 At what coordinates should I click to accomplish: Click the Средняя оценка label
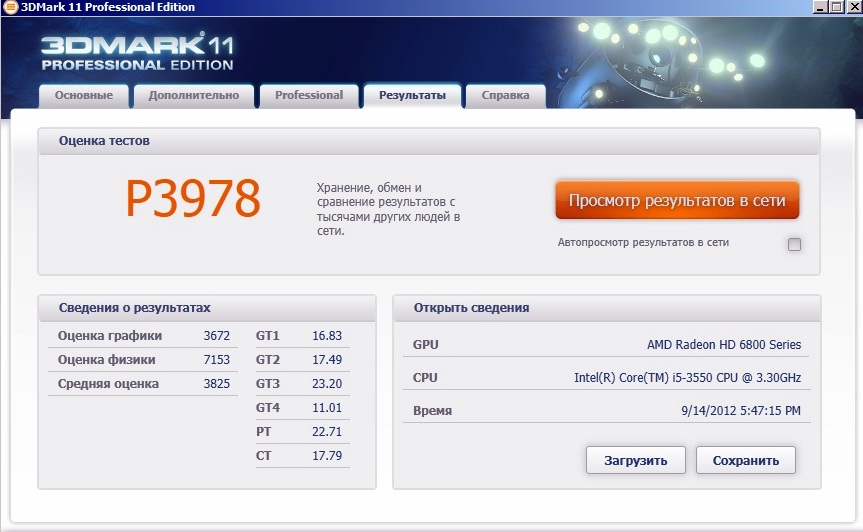coord(108,384)
